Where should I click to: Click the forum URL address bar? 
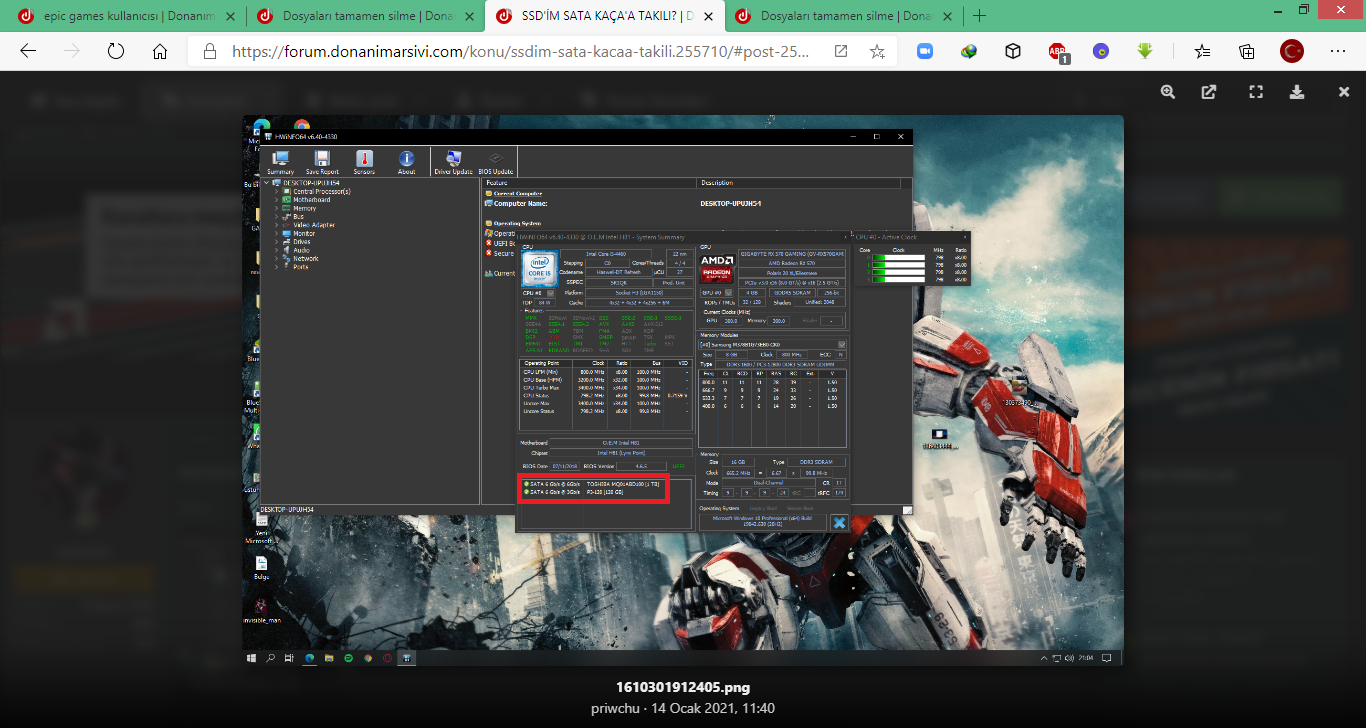[520, 52]
